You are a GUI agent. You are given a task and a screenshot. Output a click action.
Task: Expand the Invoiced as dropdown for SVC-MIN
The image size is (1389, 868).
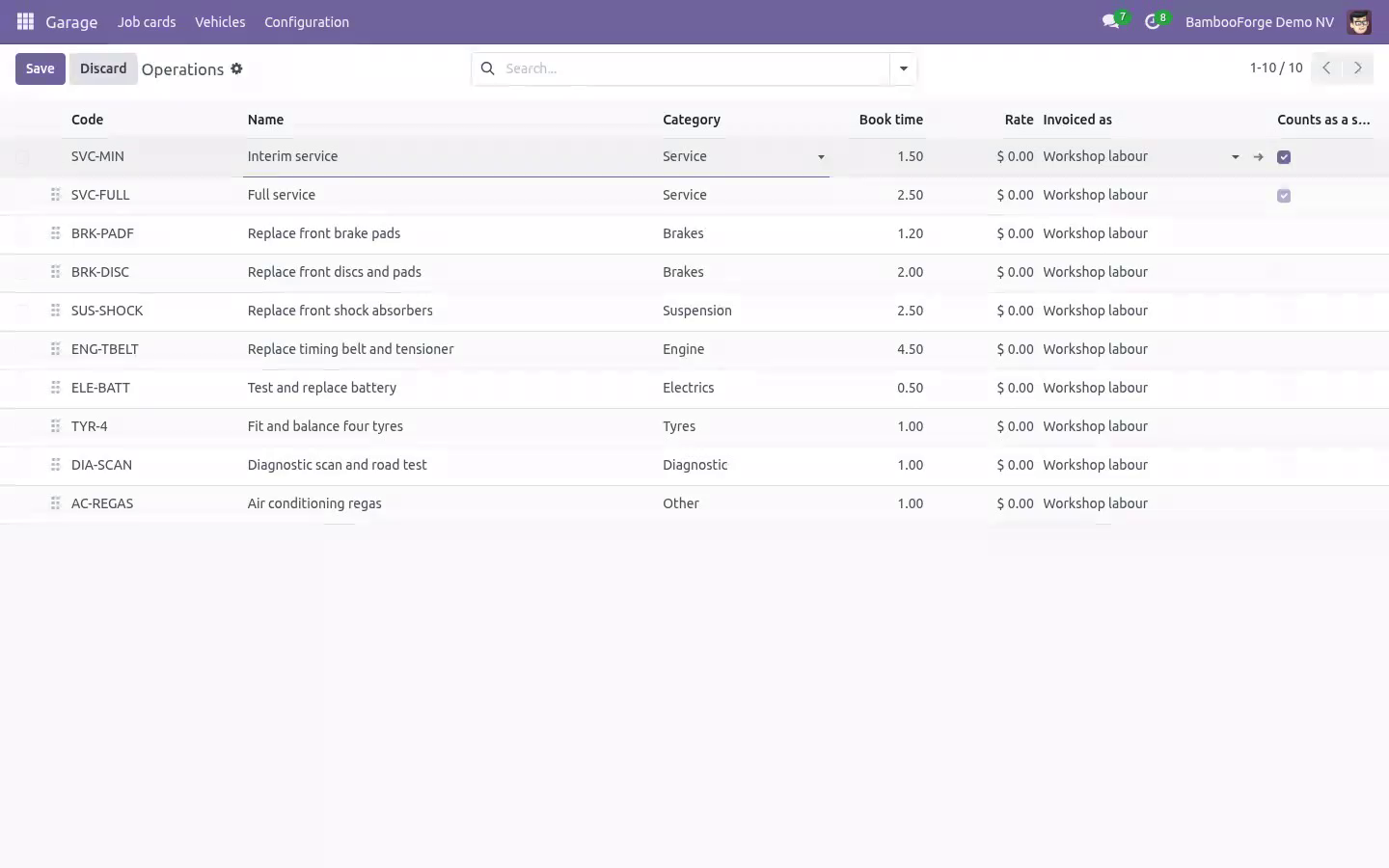[x=1235, y=157]
